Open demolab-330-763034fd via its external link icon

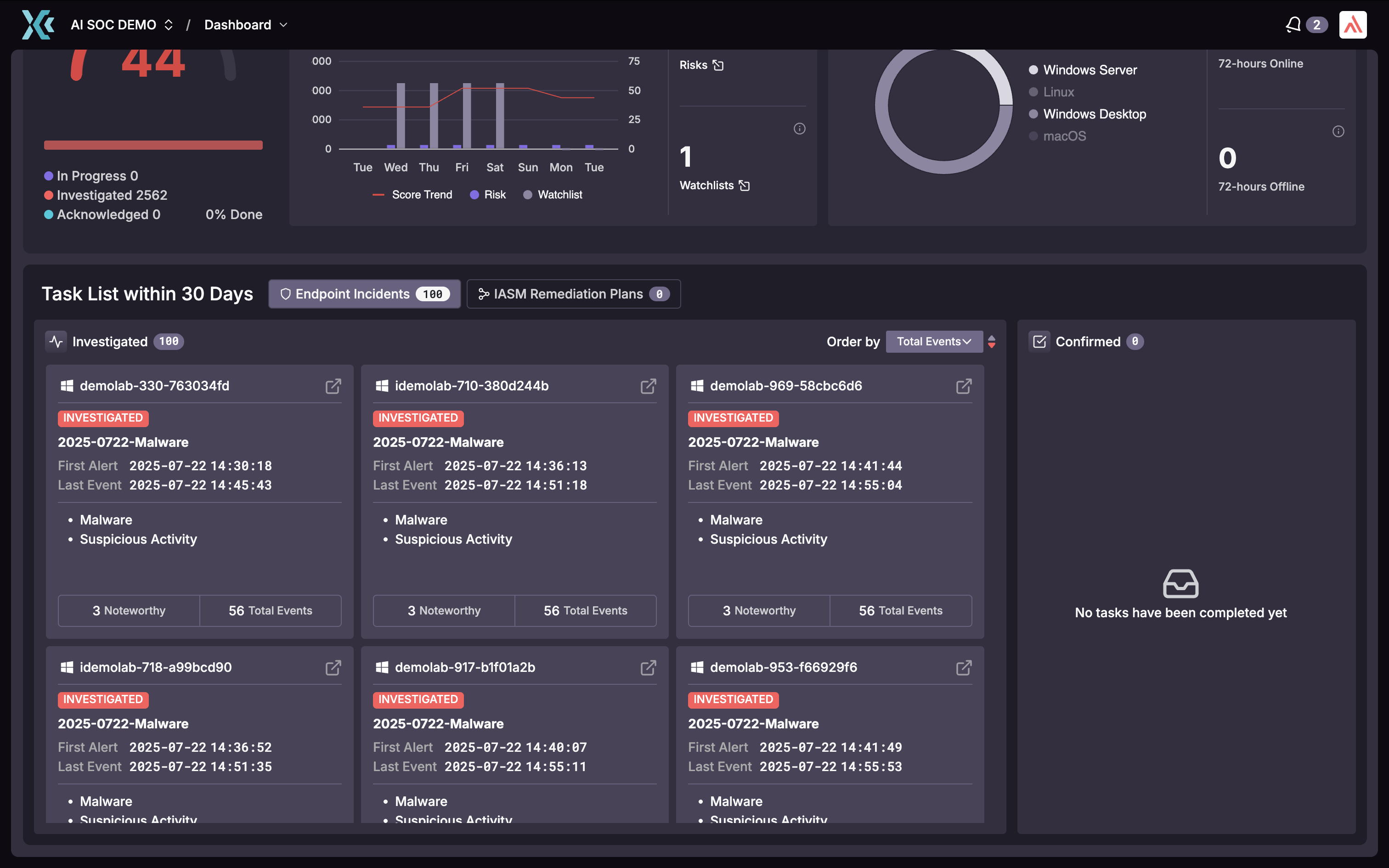coord(333,386)
